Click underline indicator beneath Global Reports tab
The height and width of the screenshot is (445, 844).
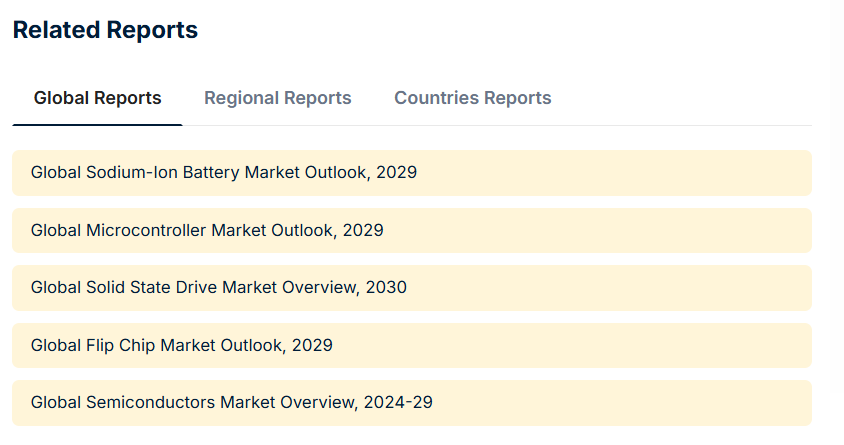pos(97,125)
